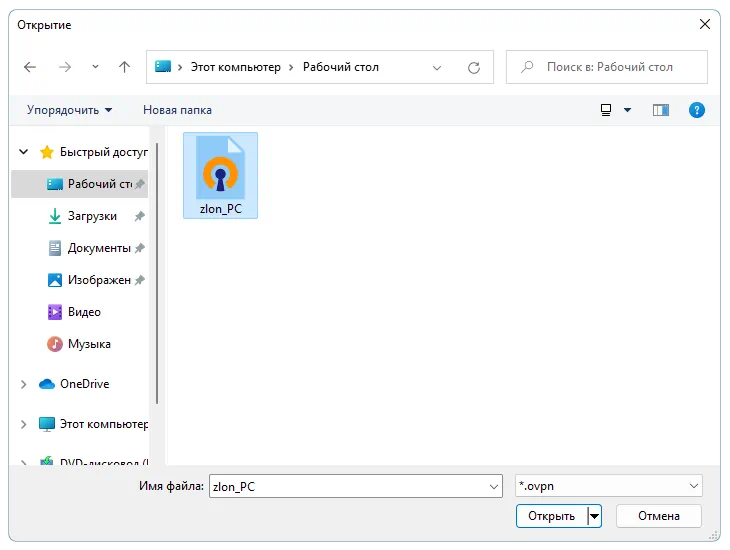Viewport: 730px width, 550px height.
Task: Select the zlon_PC OpenVPN file icon
Action: [x=220, y=167]
